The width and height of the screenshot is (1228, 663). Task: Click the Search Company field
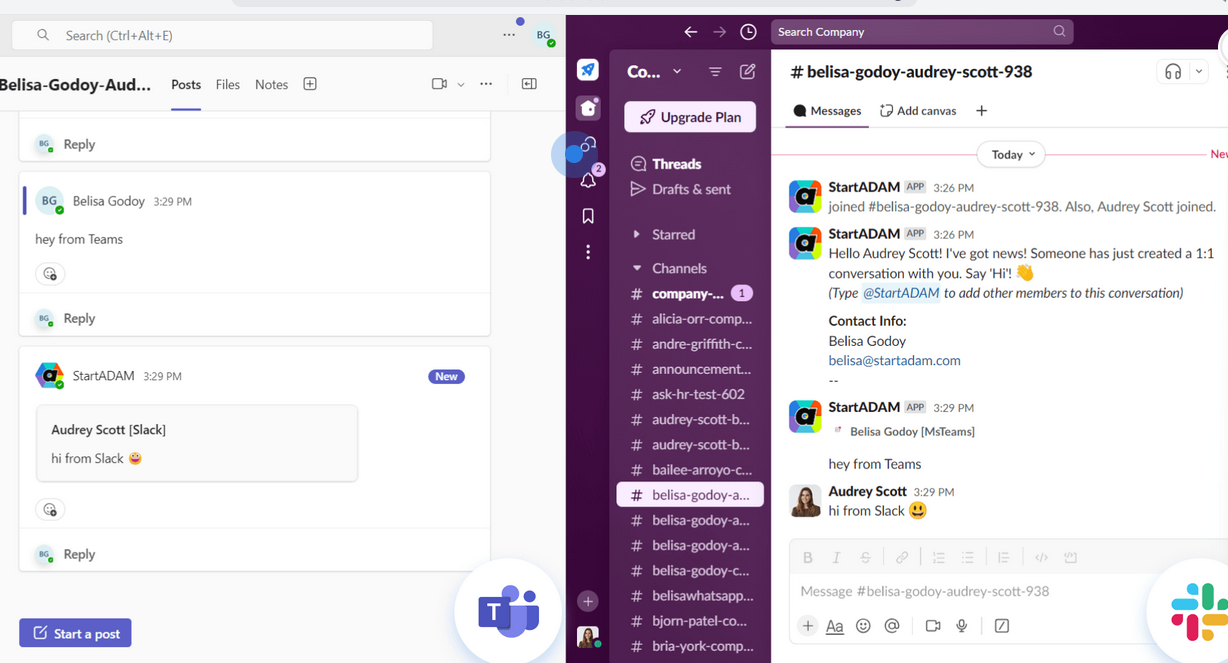[x=910, y=32]
